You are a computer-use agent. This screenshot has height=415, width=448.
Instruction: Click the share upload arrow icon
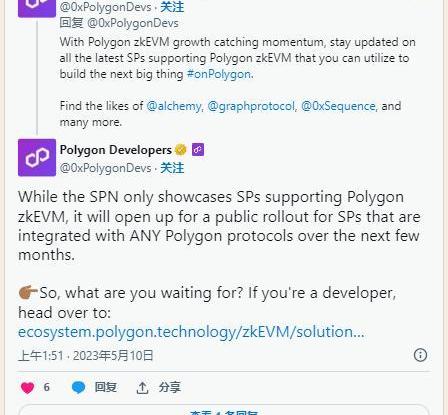click(x=142, y=388)
